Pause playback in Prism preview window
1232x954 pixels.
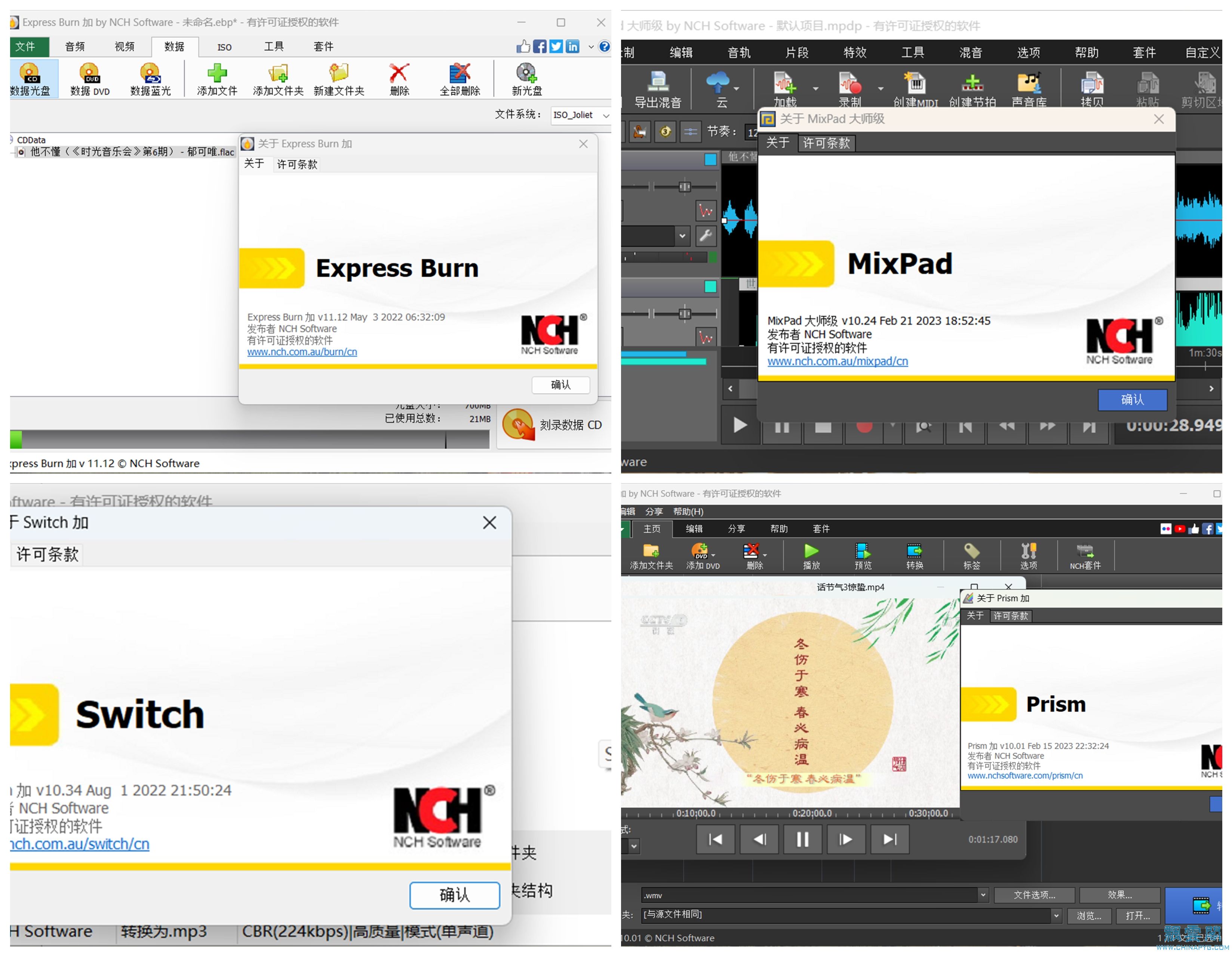tap(802, 840)
